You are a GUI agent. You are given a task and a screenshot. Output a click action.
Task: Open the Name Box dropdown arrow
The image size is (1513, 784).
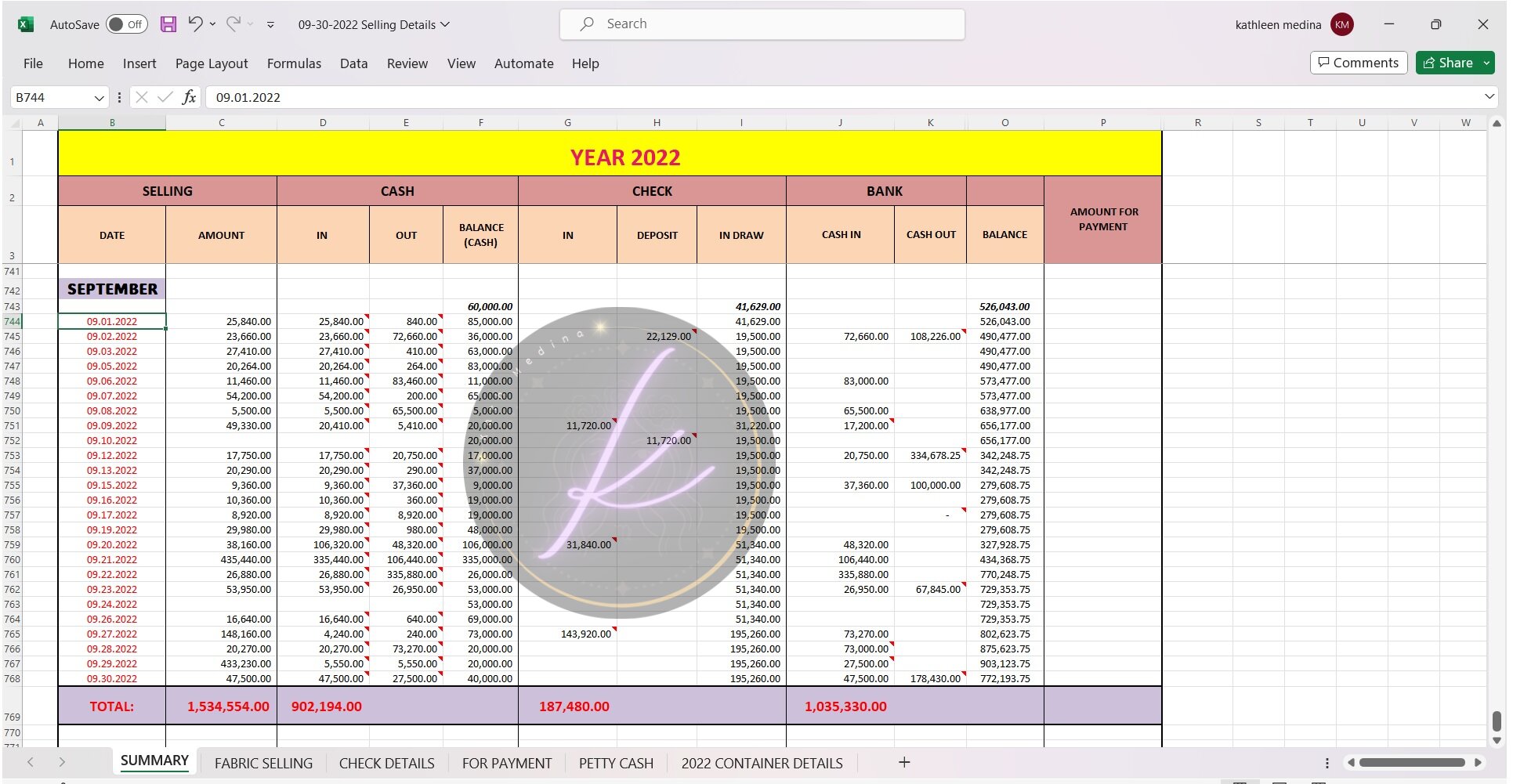pos(100,97)
